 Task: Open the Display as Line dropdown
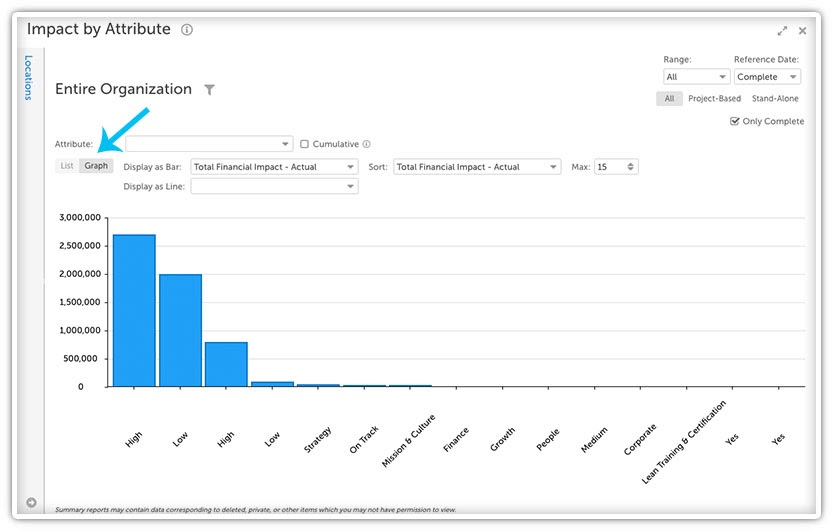[274, 186]
